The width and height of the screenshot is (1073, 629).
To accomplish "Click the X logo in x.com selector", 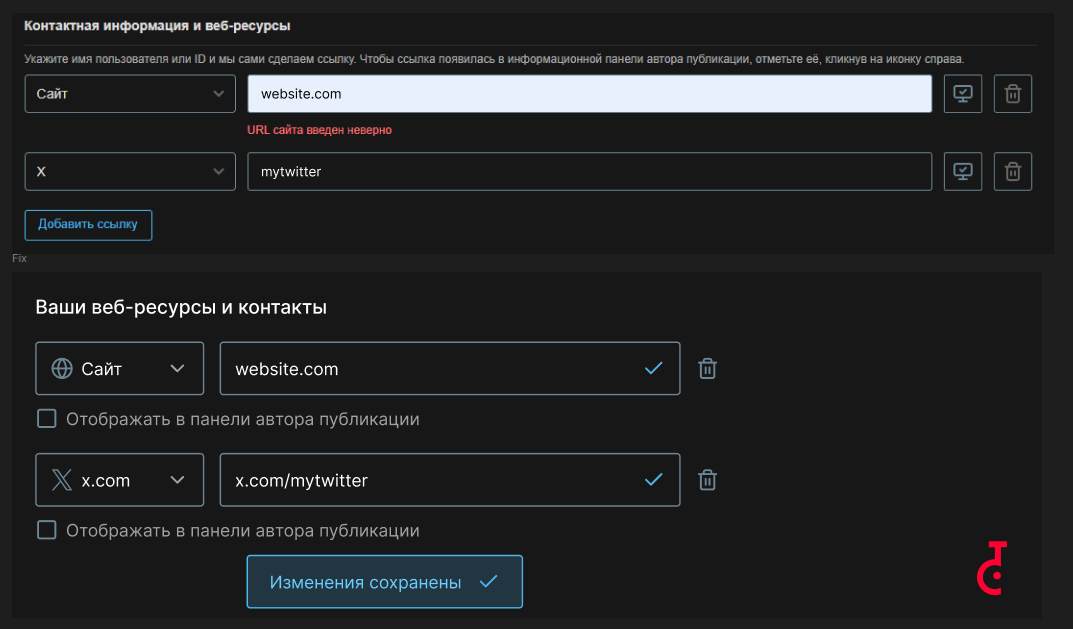I will point(62,480).
